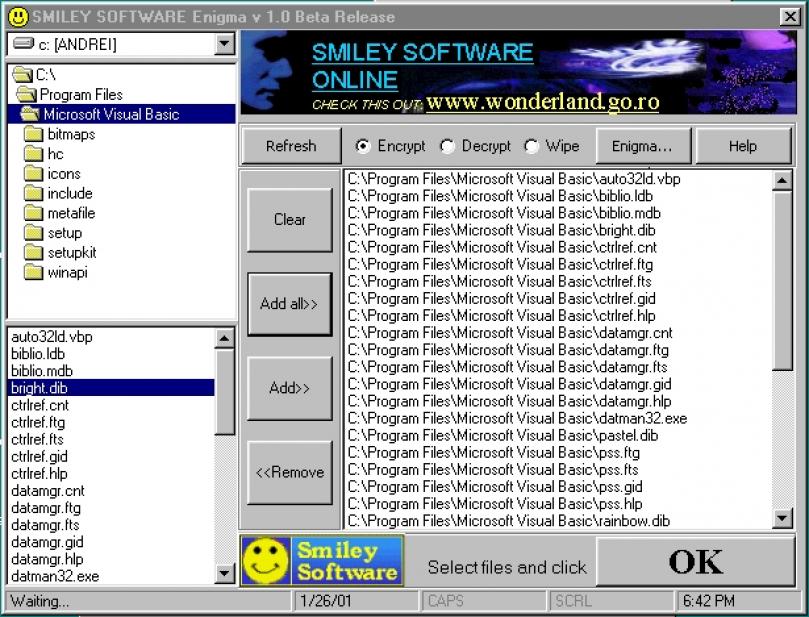Click the drive icon in the drive selector

click(x=24, y=43)
